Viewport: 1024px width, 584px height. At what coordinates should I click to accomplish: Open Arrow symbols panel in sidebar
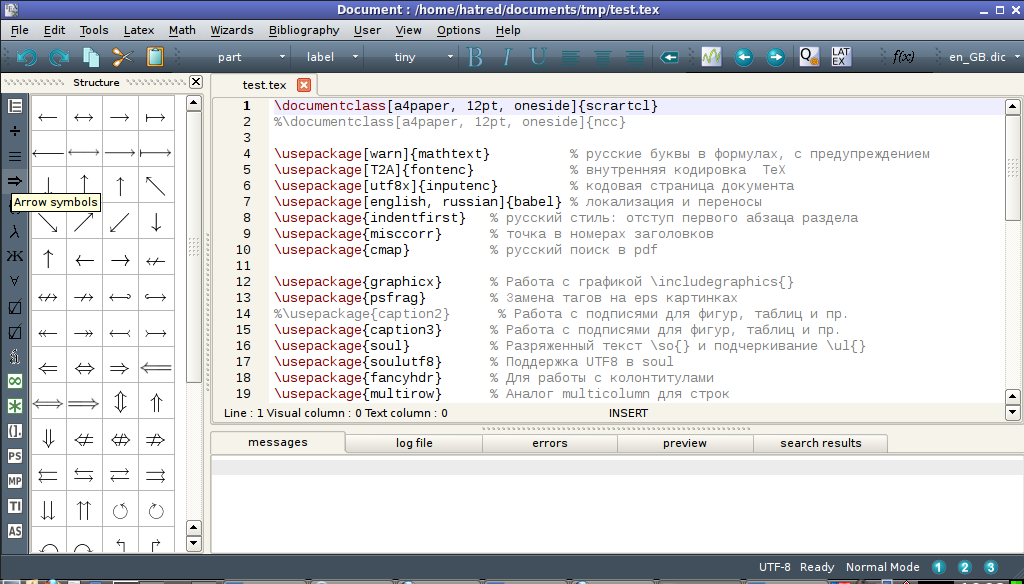[x=15, y=181]
